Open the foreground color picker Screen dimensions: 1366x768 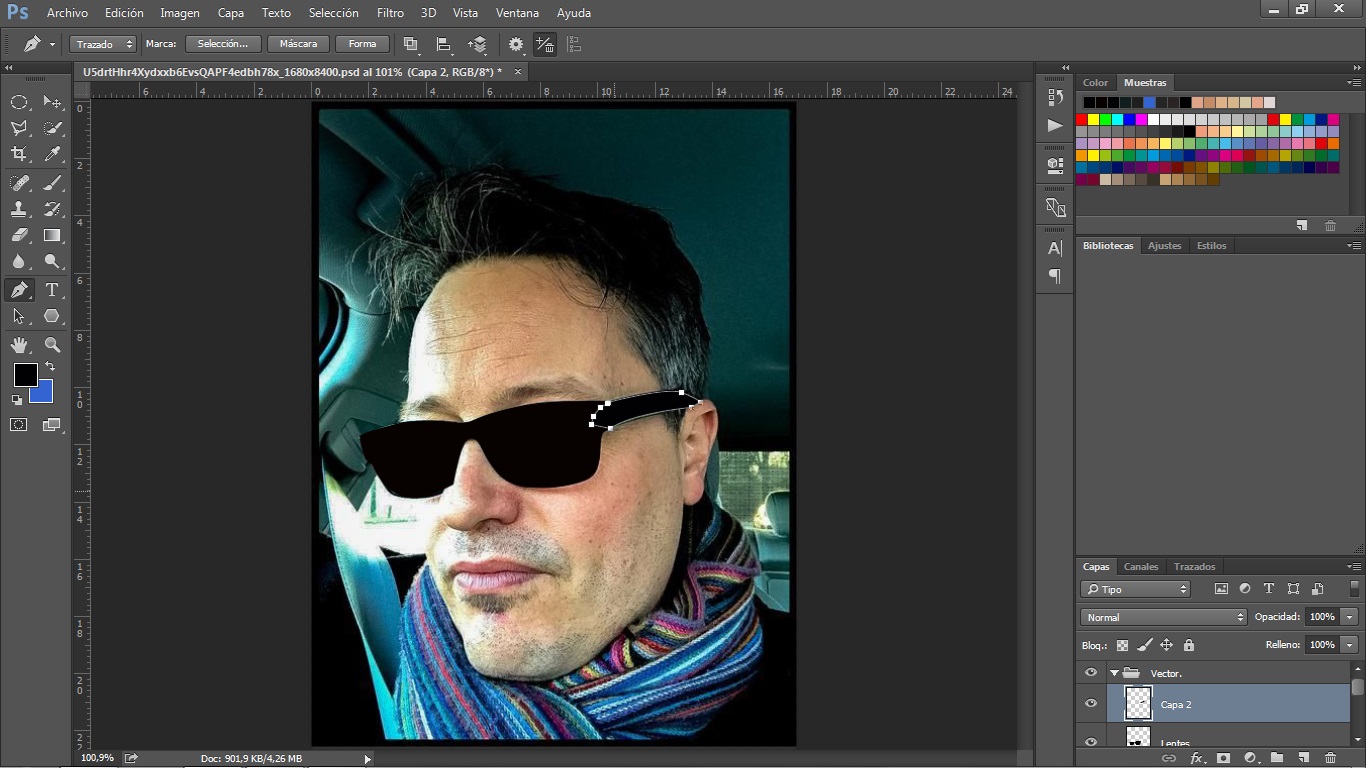25,375
